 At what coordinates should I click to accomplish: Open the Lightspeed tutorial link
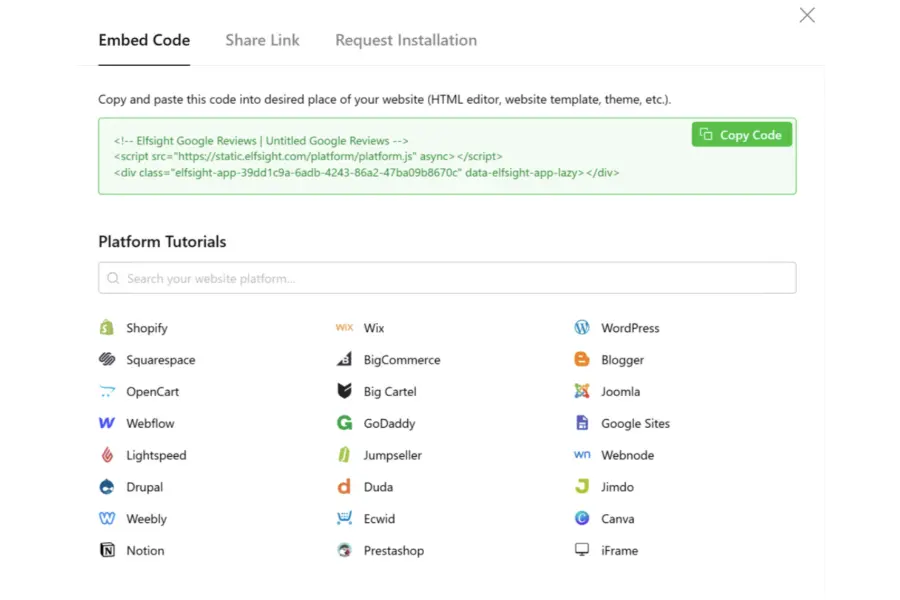coord(156,455)
